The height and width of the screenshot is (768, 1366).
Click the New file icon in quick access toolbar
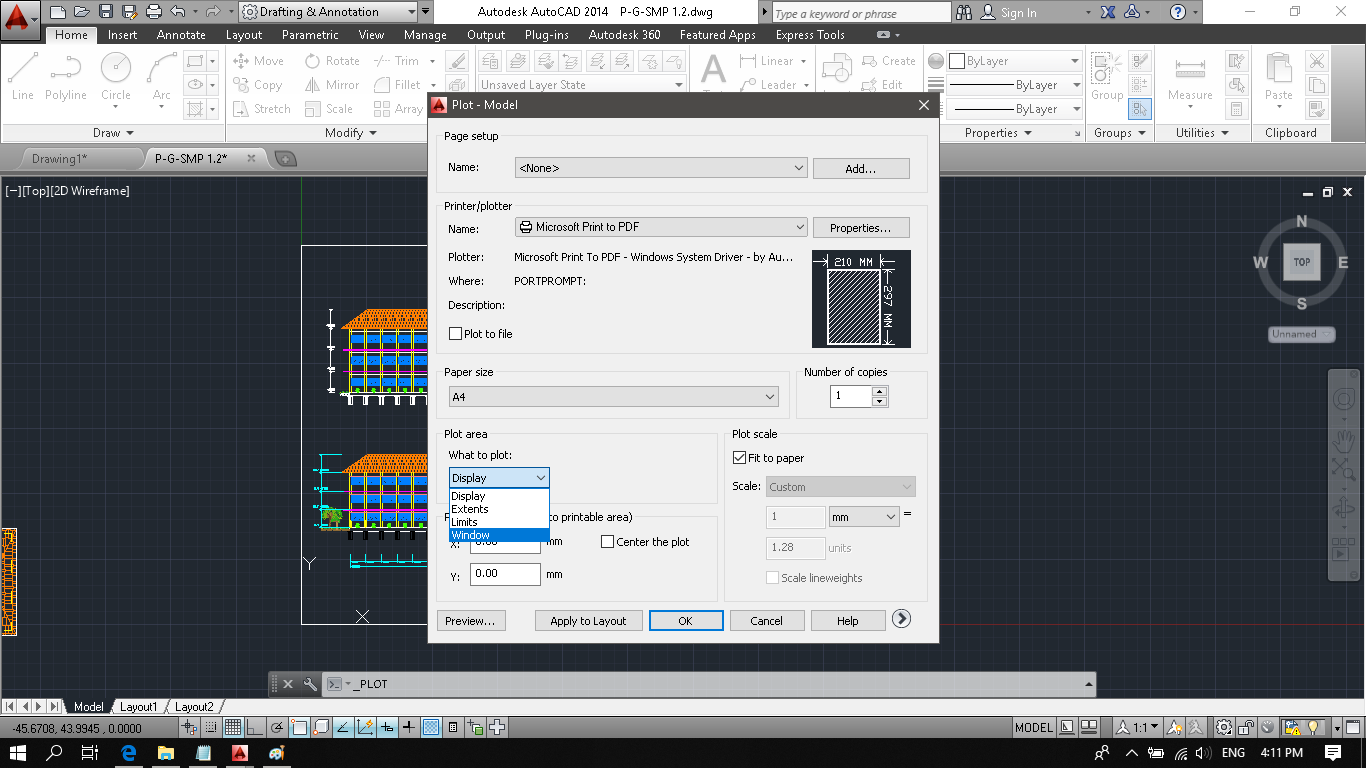click(58, 12)
